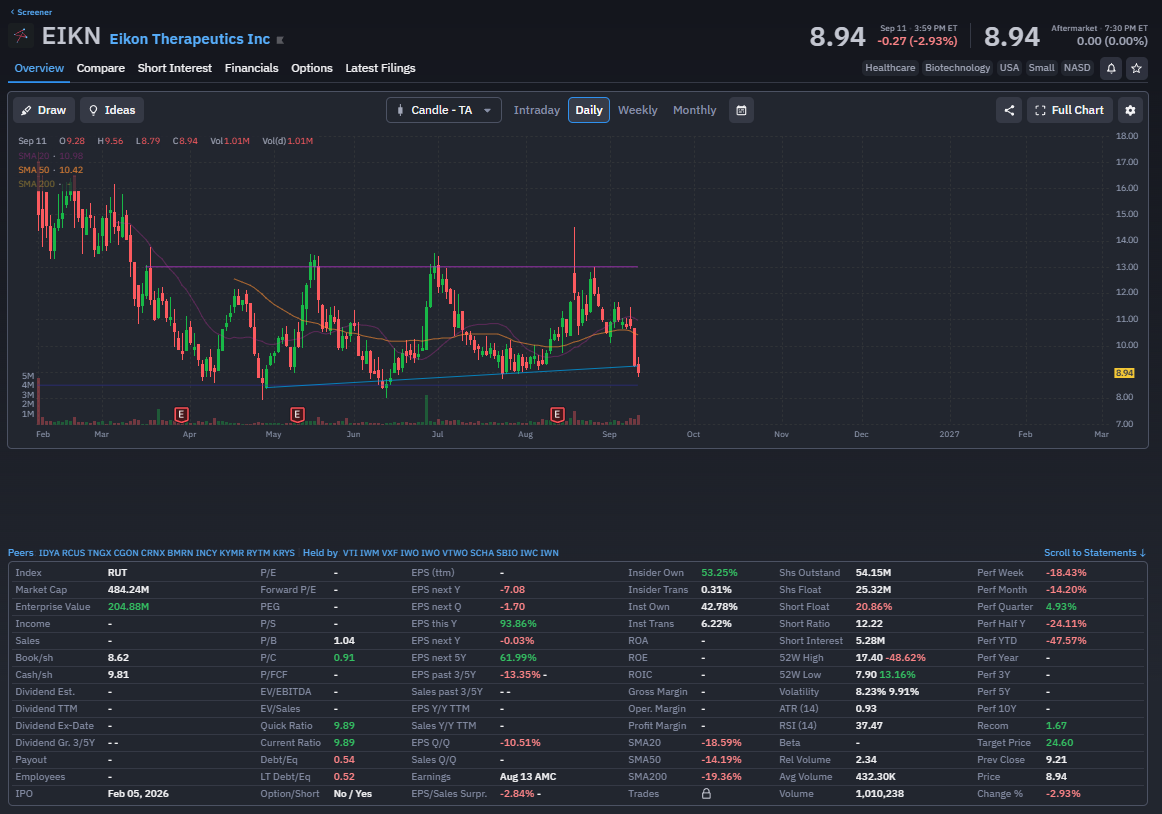The image size is (1162, 814).
Task: Open the Short Interest tab
Action: (x=175, y=68)
